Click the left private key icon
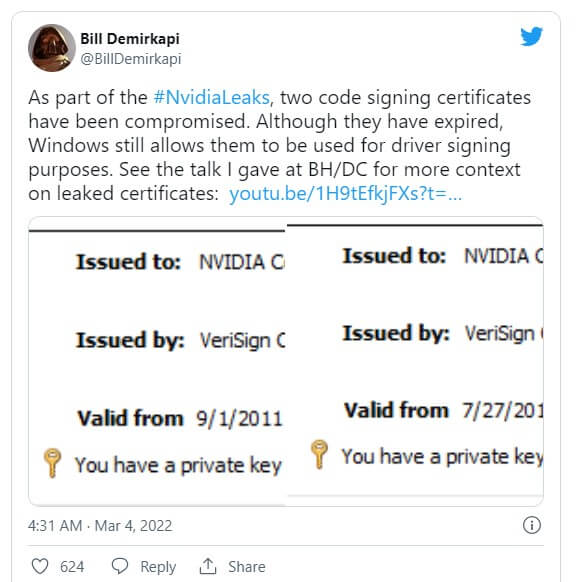Screen dimensions: 579x582 click(x=52, y=462)
